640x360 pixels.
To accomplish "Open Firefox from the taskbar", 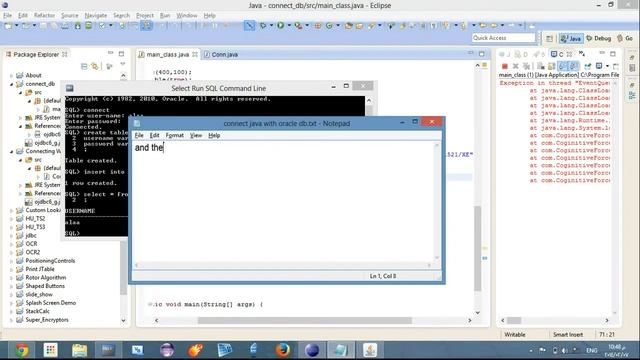I will coord(282,350).
